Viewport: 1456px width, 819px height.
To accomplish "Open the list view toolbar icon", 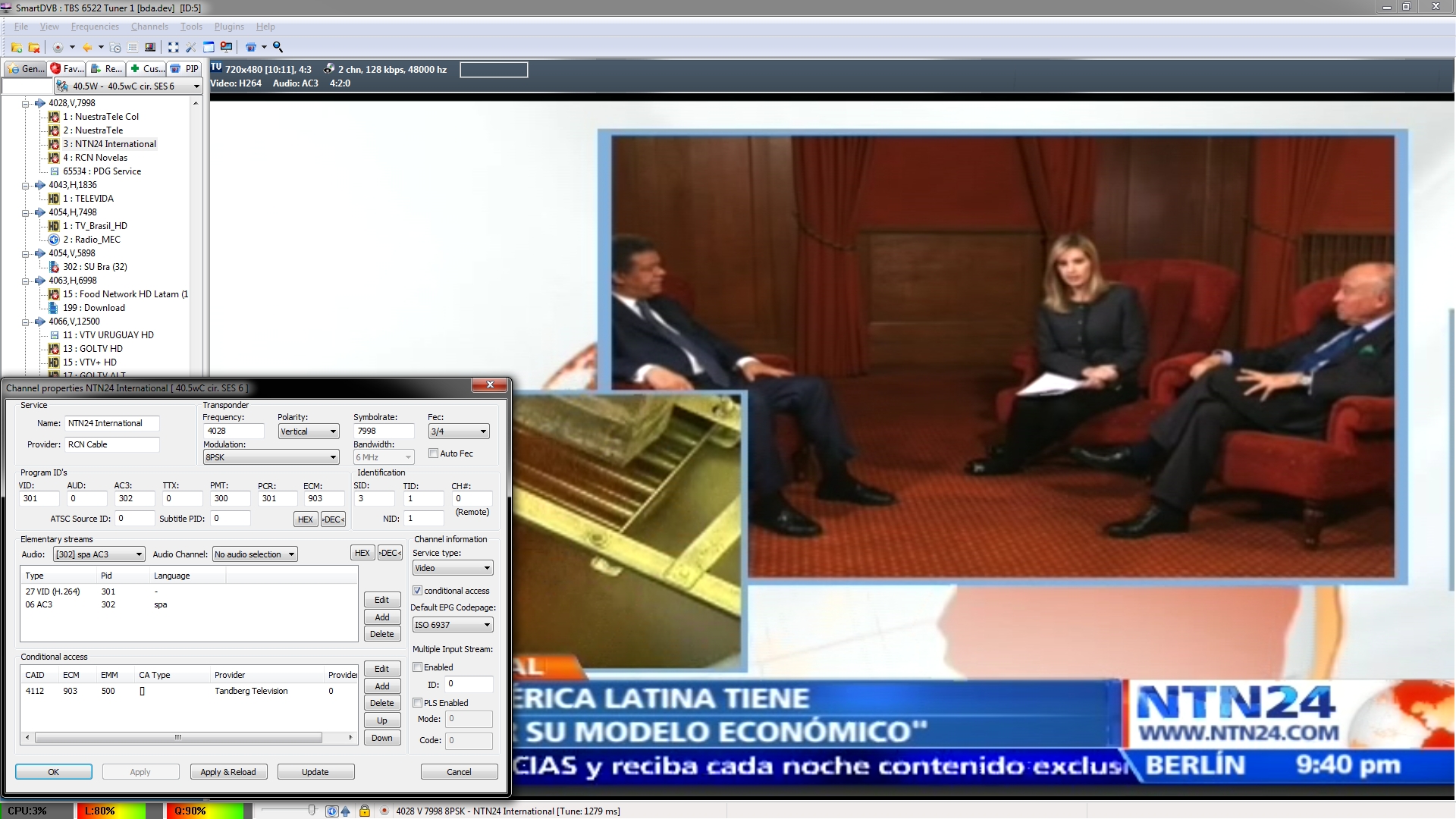I will pyautogui.click(x=133, y=47).
